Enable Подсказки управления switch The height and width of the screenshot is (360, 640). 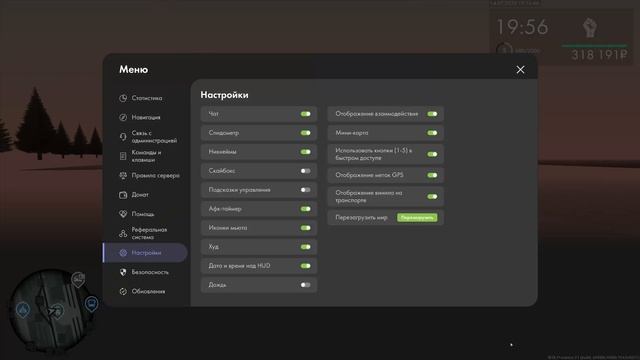[306, 190]
